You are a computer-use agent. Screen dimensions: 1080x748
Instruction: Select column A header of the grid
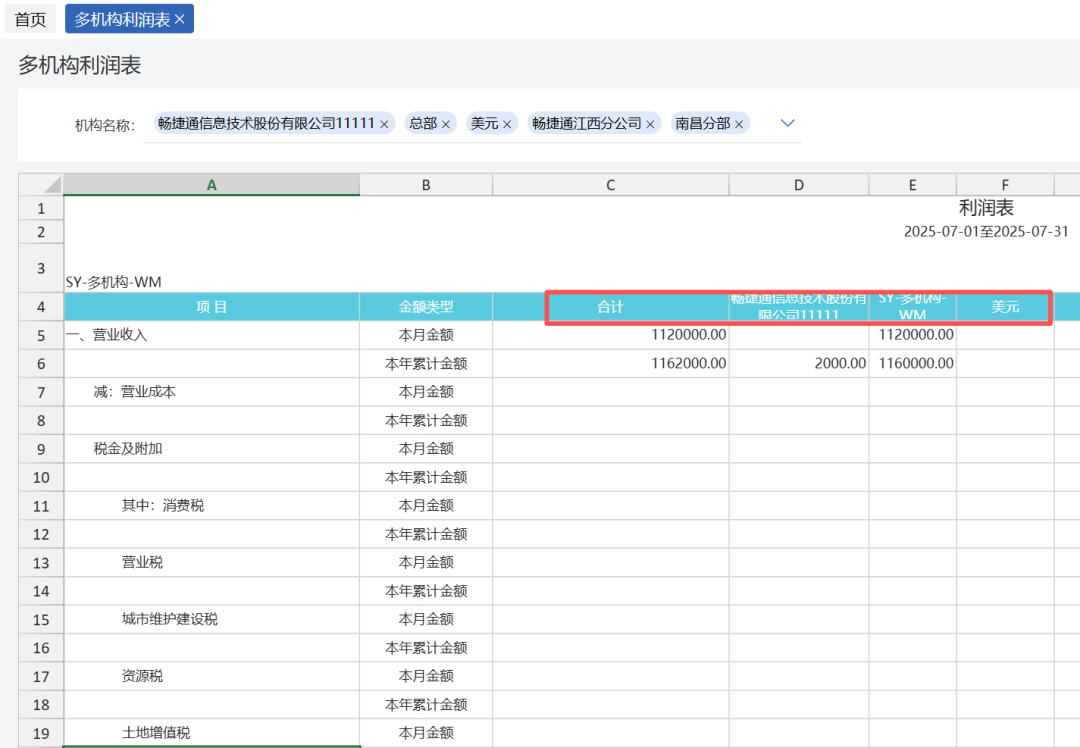[x=210, y=184]
